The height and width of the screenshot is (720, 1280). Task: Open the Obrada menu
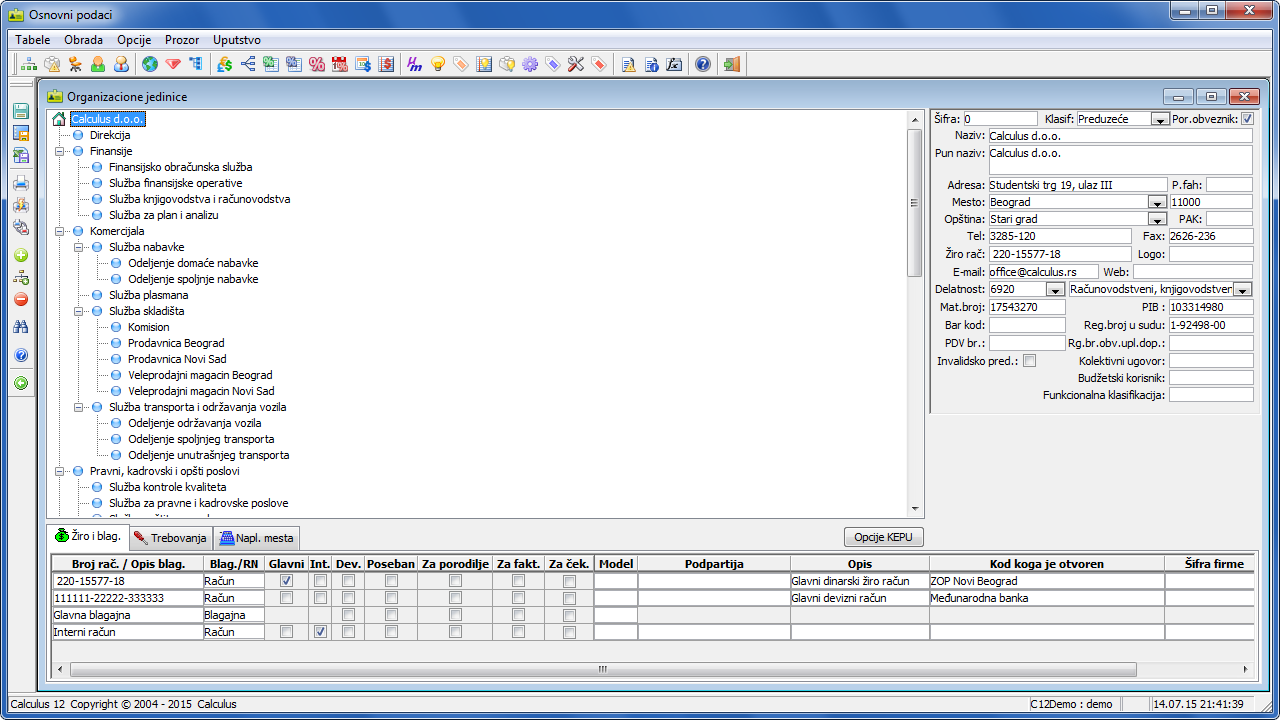(x=83, y=40)
